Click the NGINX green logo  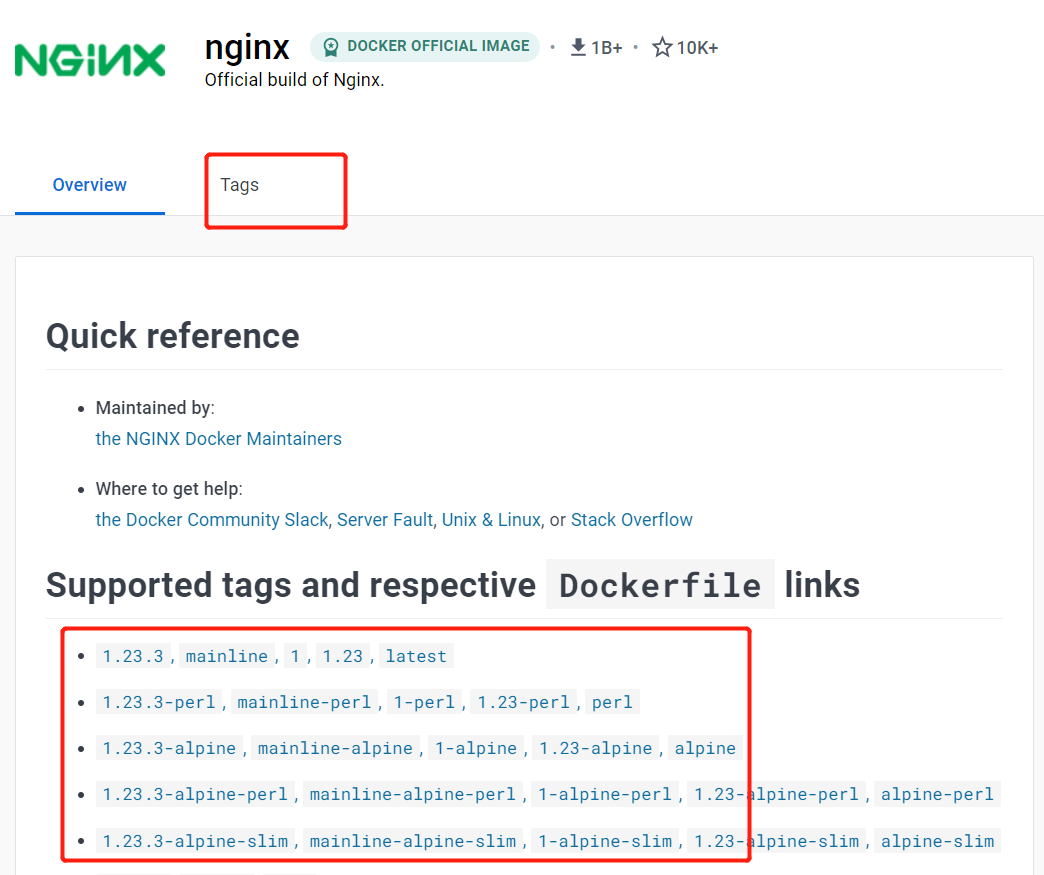click(x=90, y=60)
